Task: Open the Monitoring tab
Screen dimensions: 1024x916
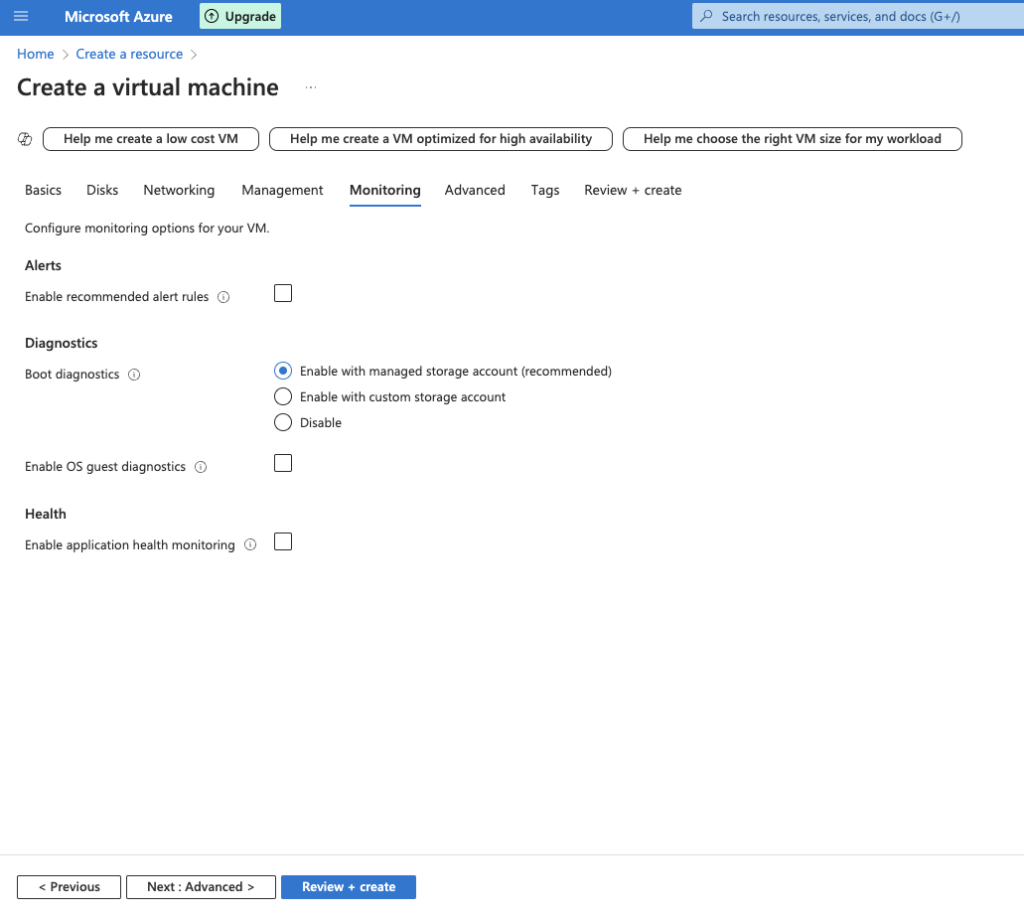Action: (385, 190)
